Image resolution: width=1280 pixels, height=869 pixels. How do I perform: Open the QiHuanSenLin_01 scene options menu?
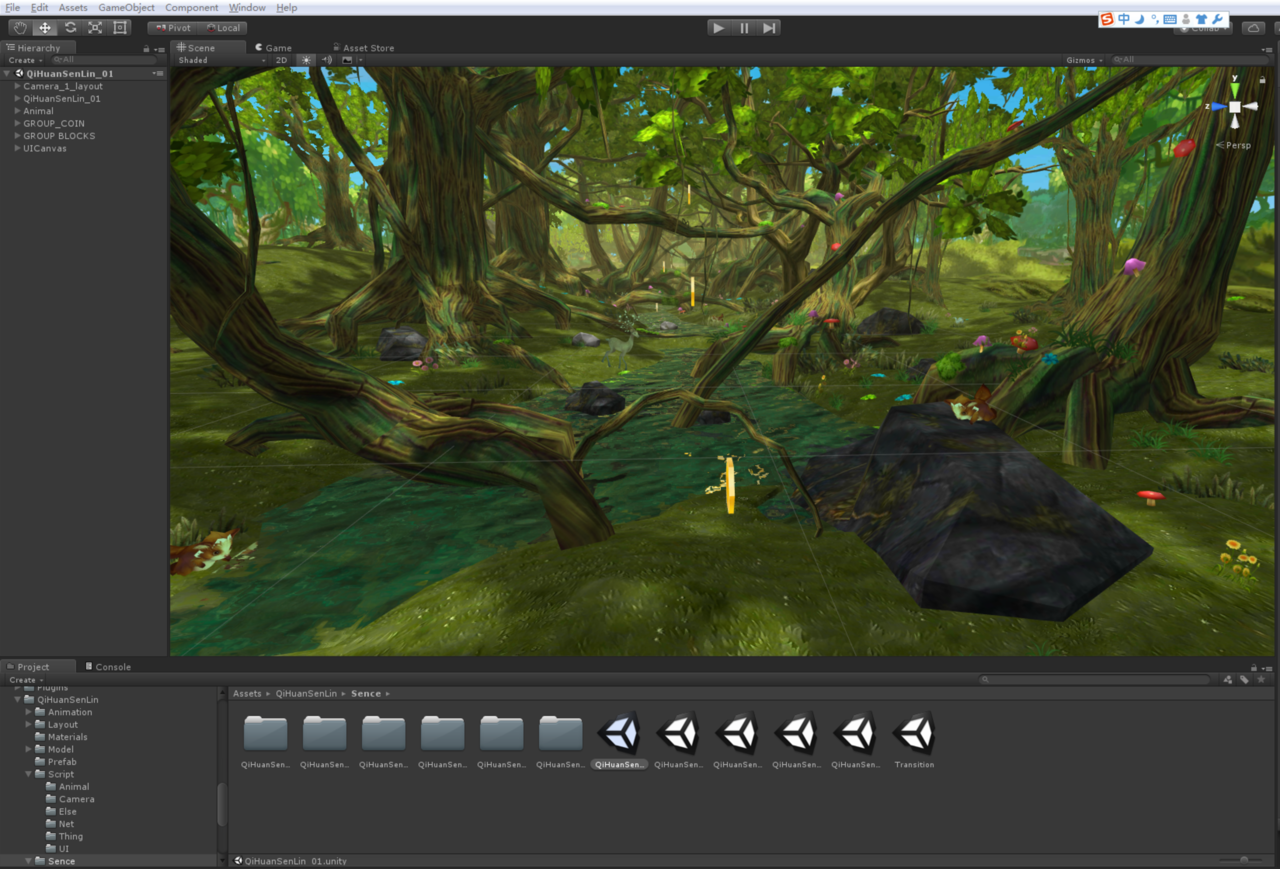158,73
